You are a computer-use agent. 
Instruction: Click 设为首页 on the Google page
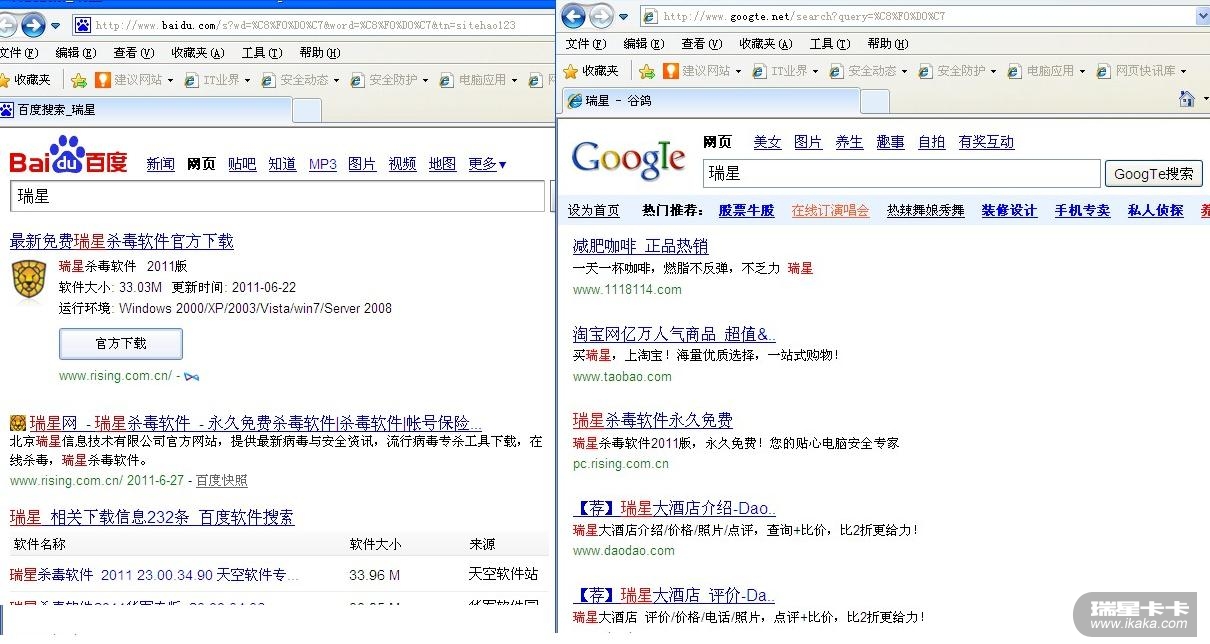(x=594, y=210)
